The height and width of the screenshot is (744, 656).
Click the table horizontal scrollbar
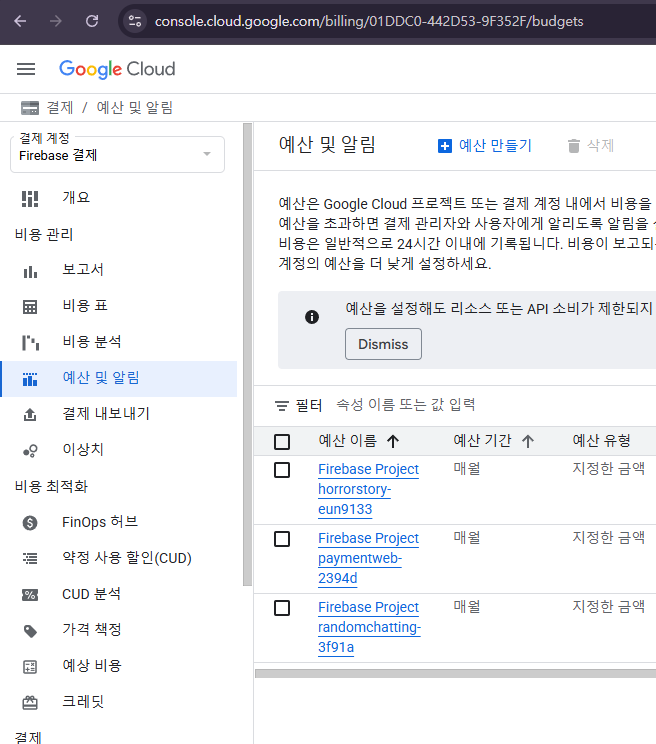pos(455,673)
